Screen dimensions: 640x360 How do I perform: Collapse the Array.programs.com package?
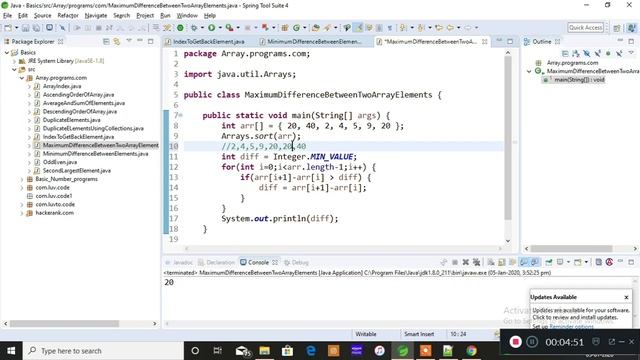pos(22,78)
